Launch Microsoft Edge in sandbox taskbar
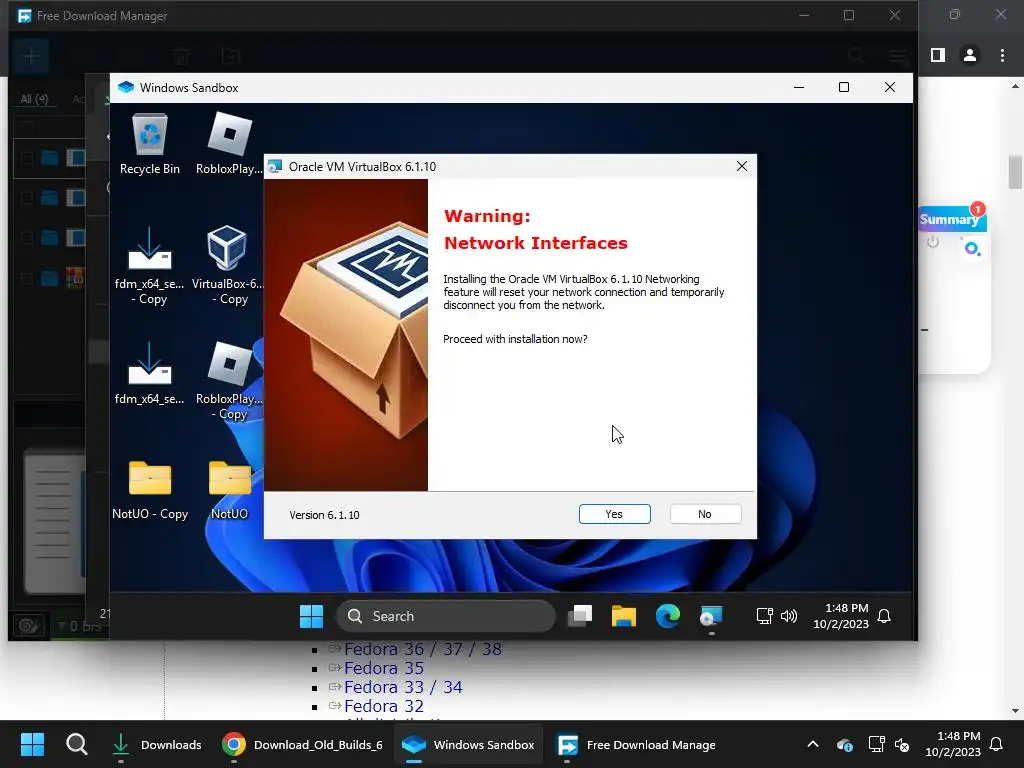 click(667, 616)
